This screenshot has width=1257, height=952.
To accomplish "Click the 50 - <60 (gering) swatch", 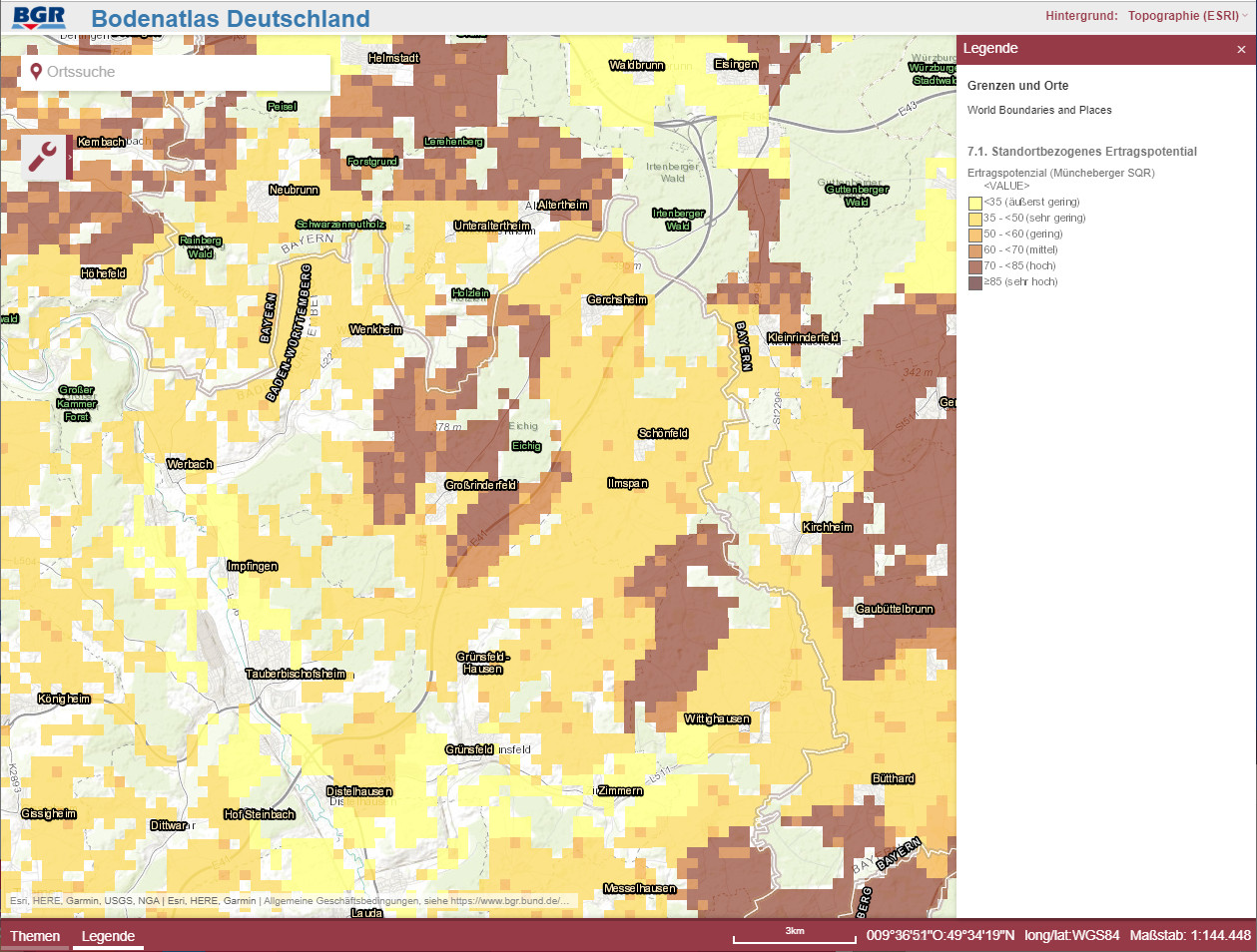I will tap(975, 235).
